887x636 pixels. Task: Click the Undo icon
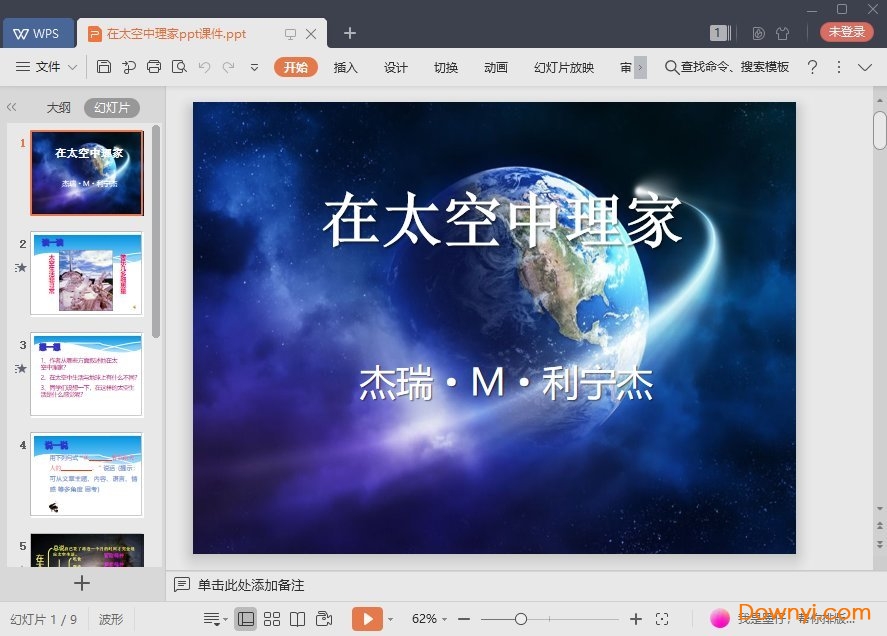coord(206,66)
